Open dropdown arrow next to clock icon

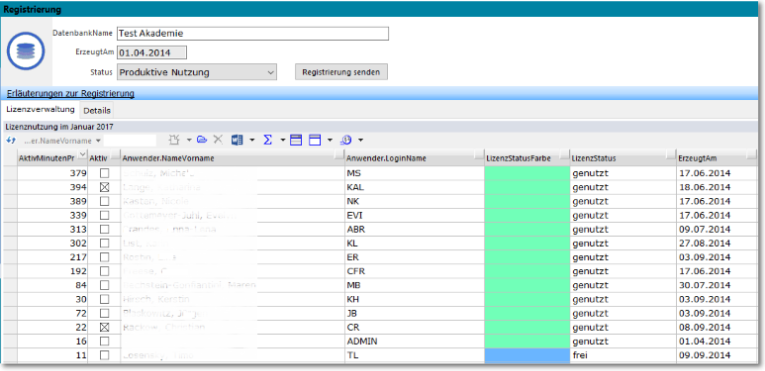pyautogui.click(x=361, y=141)
